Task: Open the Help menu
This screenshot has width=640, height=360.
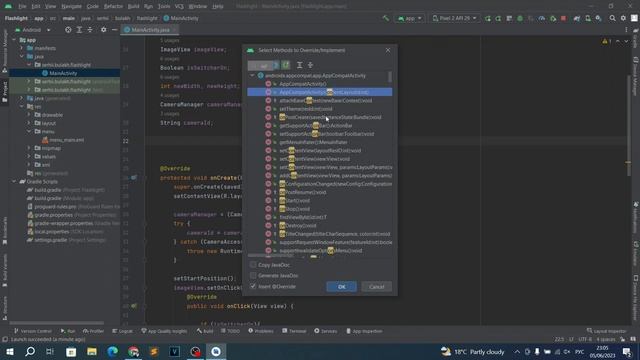Action: [x=218, y=6]
